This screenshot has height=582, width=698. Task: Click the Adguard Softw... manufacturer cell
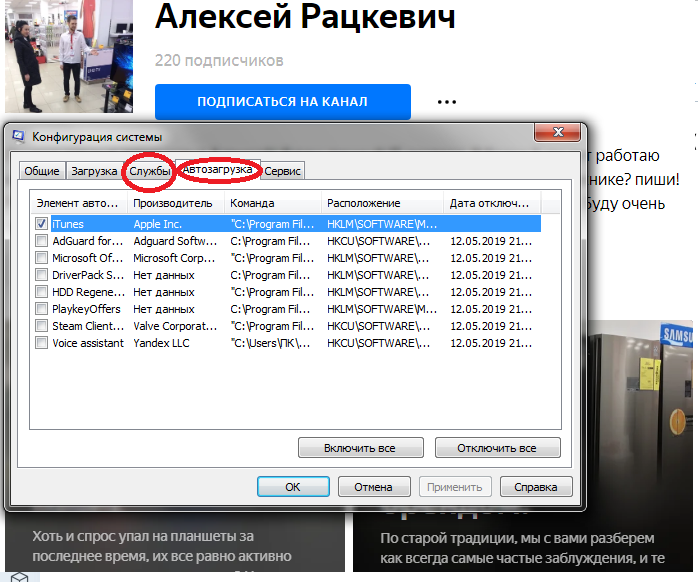[175, 241]
